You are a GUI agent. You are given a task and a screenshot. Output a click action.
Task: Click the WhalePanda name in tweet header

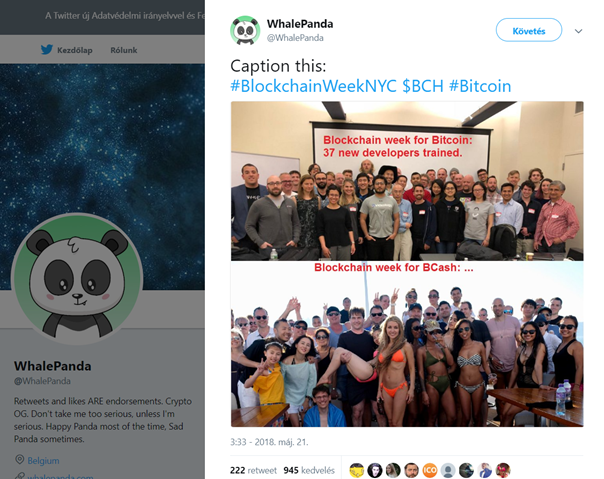click(x=300, y=24)
